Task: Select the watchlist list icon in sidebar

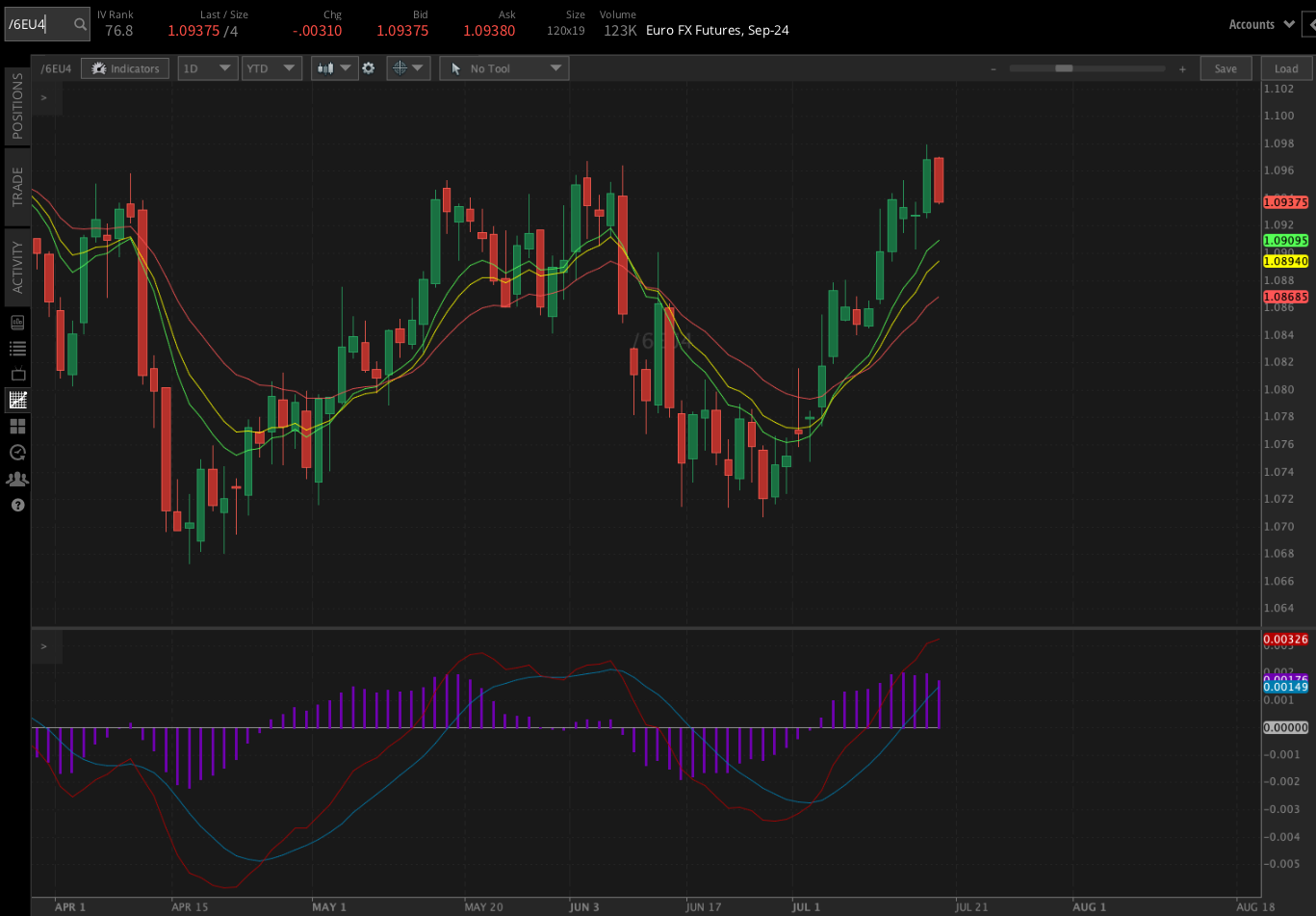Action: tap(17, 349)
